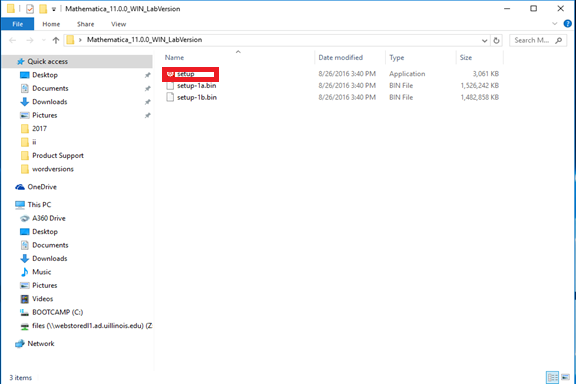This screenshot has height=384, width=576.
Task: Select OneDrive in navigation pane
Action: click(42, 187)
